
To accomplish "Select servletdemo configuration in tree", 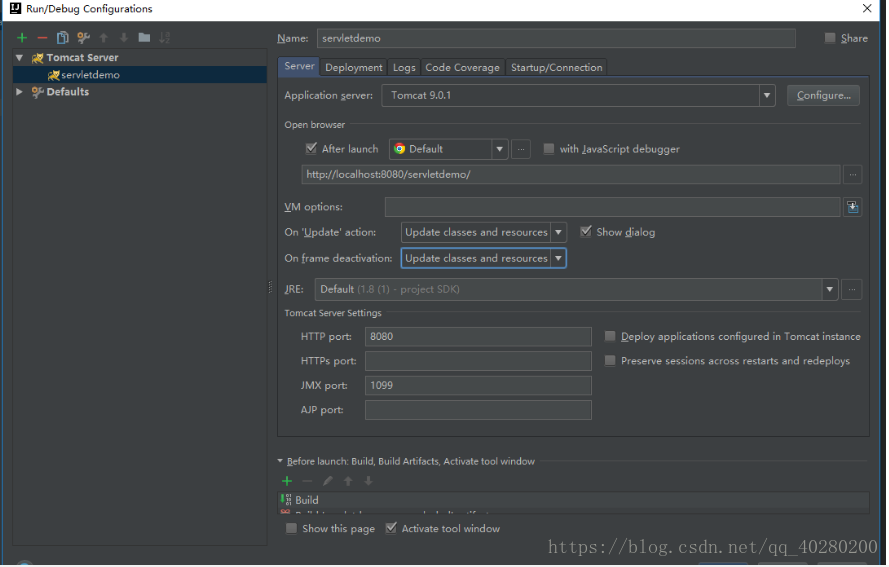I will tap(139, 75).
